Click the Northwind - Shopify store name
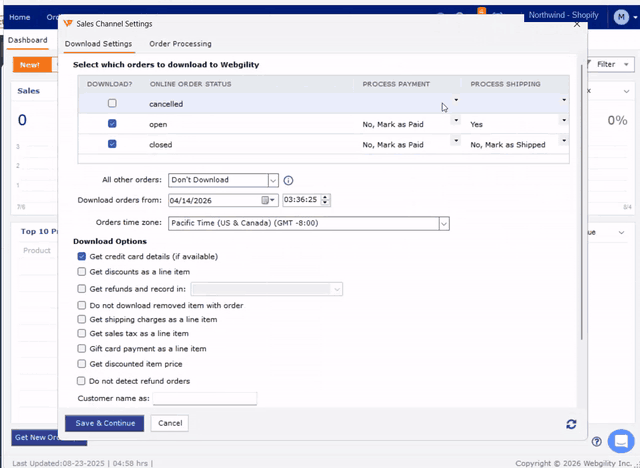Viewport: 640px width, 468px height. coord(563,15)
